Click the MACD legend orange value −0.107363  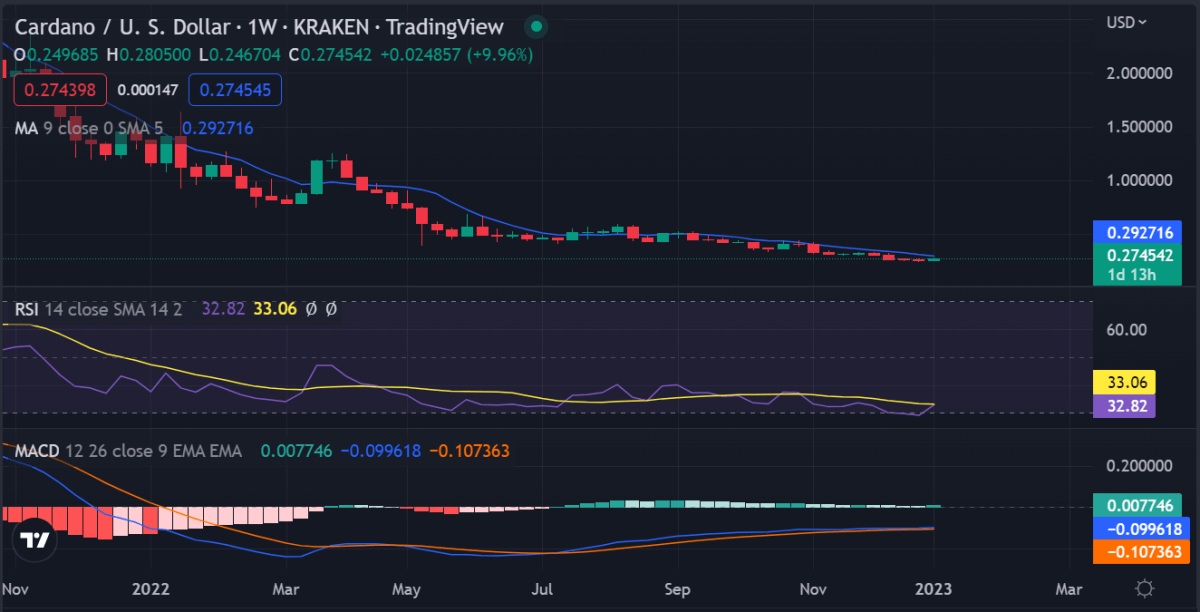[469, 451]
